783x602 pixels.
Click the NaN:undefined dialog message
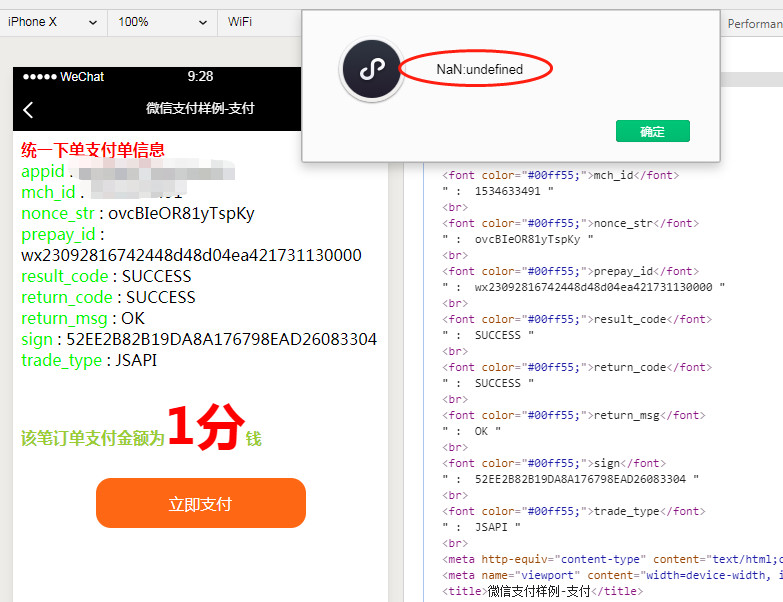pos(479,69)
